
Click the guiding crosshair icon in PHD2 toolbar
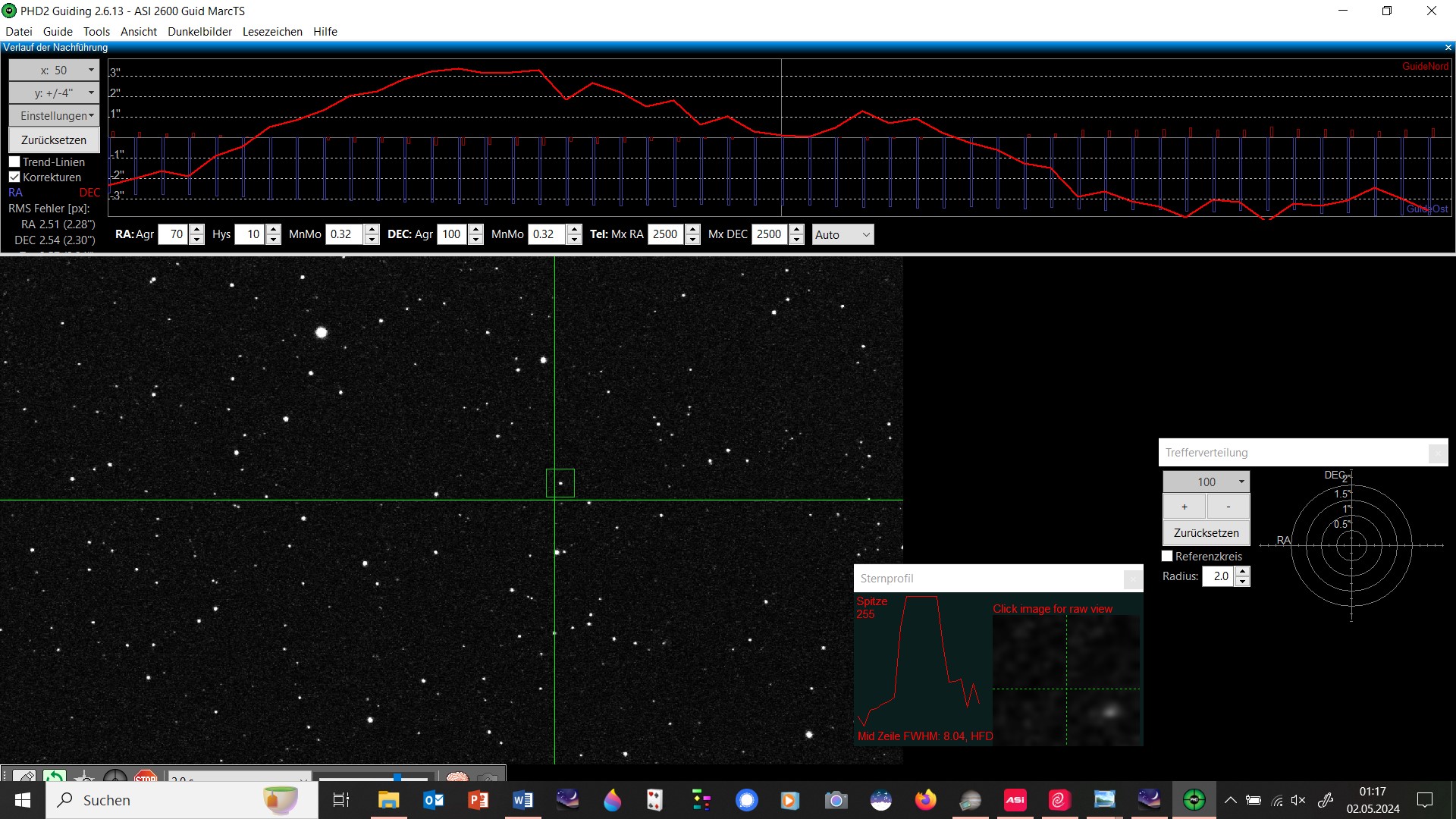pos(115,777)
